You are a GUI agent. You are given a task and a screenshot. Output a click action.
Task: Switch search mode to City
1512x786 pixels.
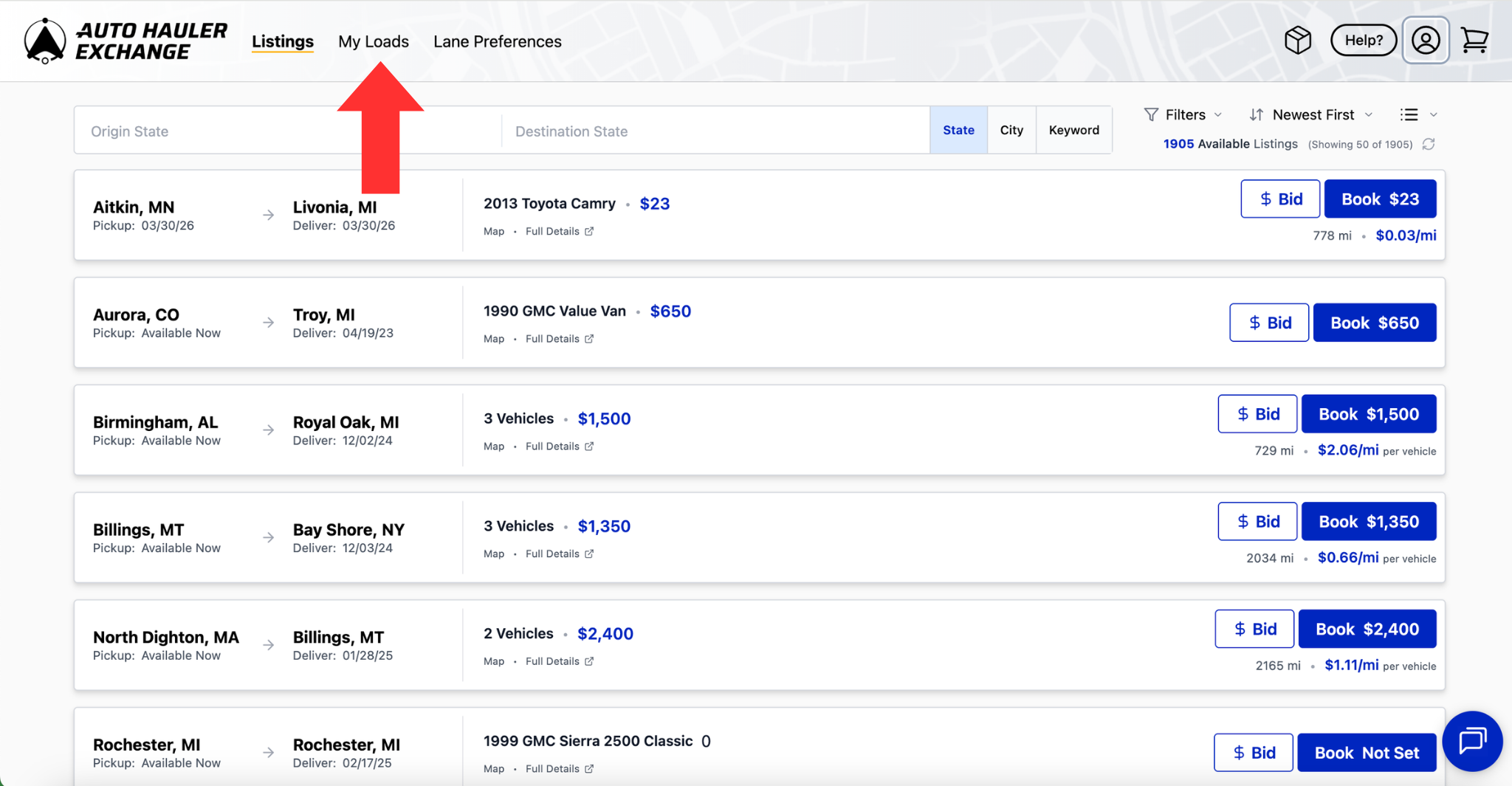coord(1011,130)
